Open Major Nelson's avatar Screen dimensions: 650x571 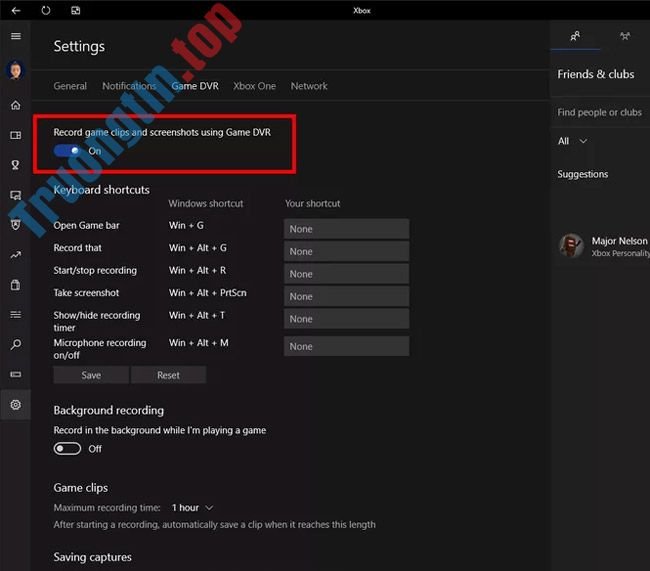click(571, 245)
